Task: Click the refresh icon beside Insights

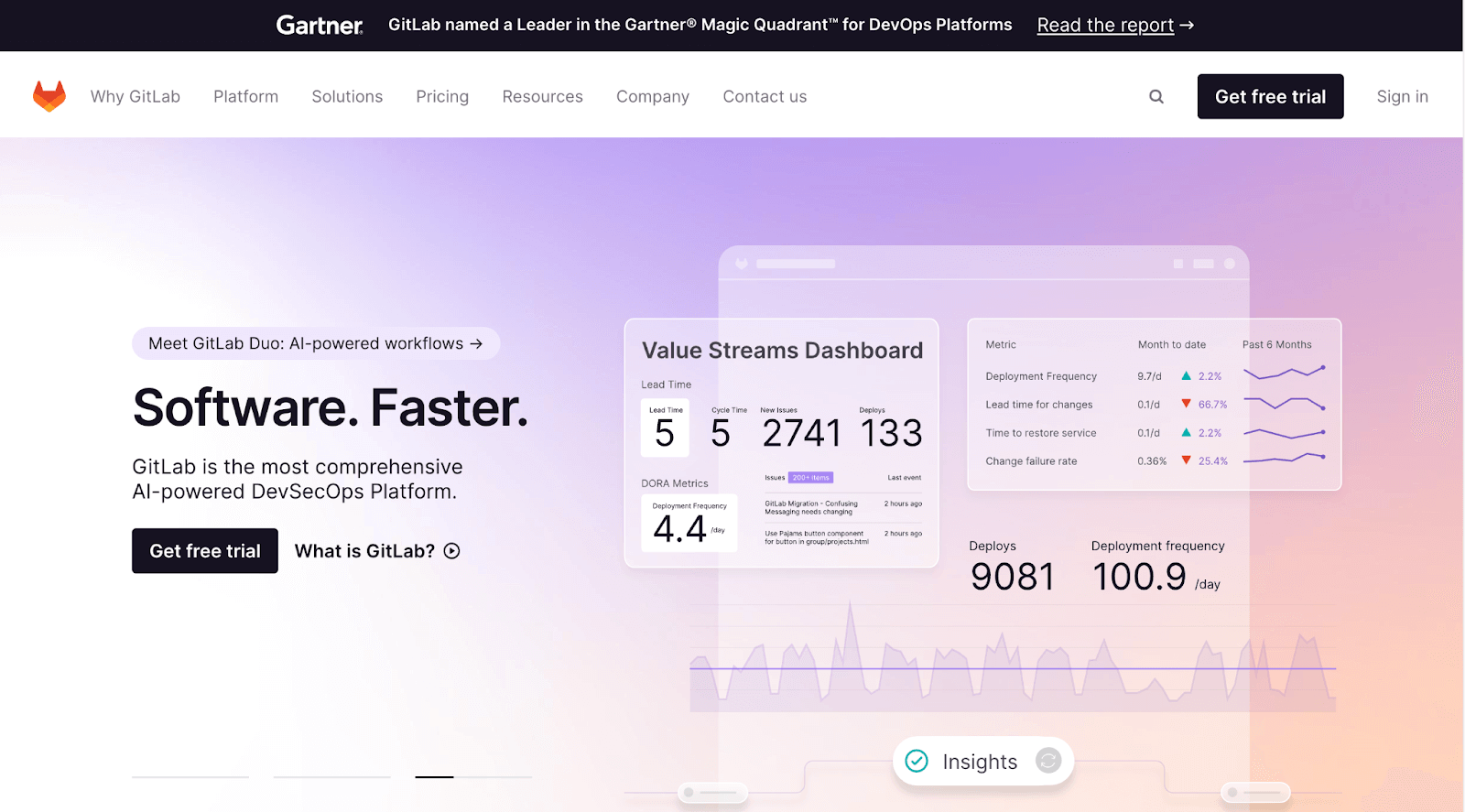Action: [1048, 761]
